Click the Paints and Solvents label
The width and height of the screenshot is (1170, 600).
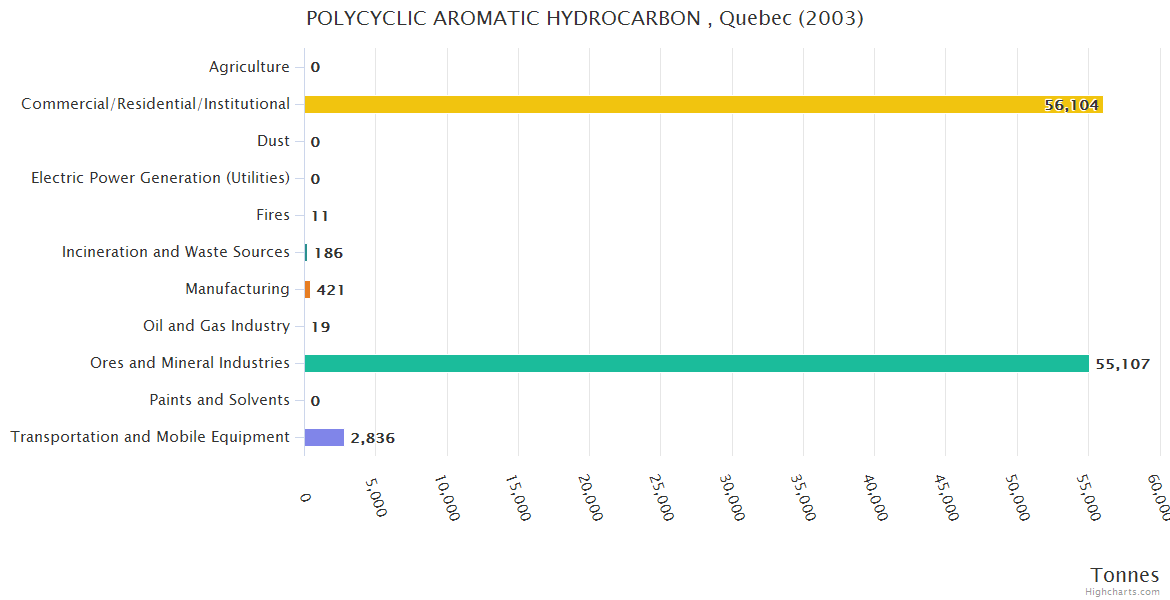click(x=219, y=400)
